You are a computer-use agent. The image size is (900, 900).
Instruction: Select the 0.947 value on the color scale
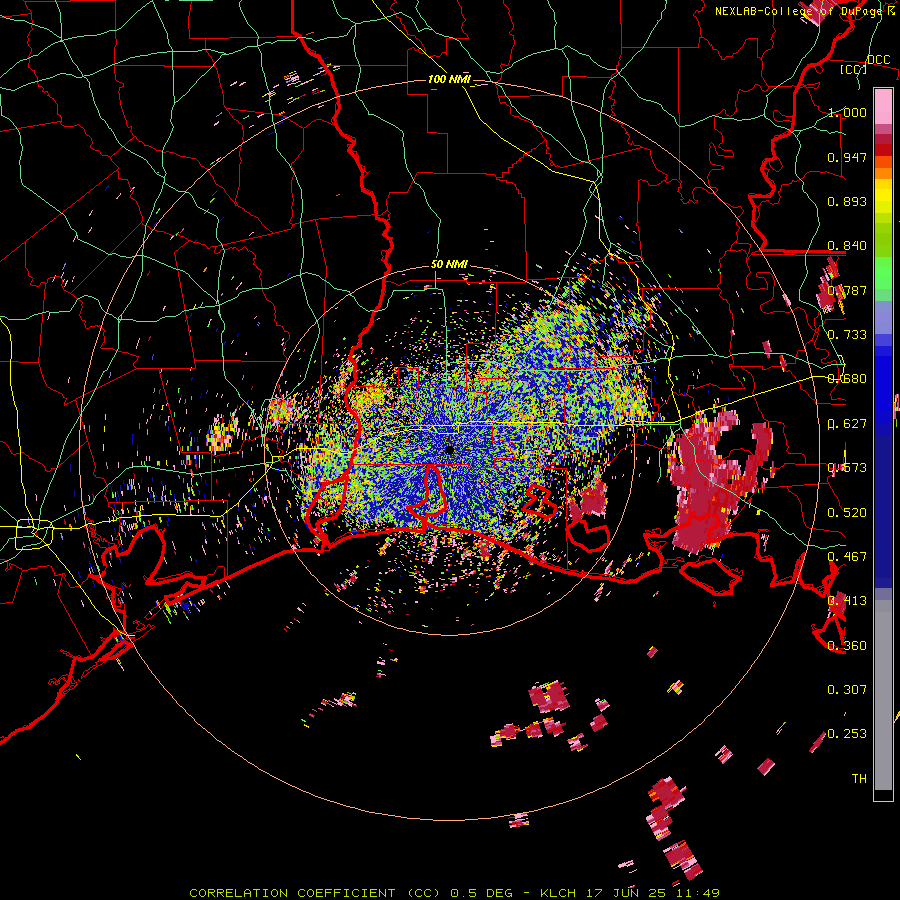click(x=847, y=157)
